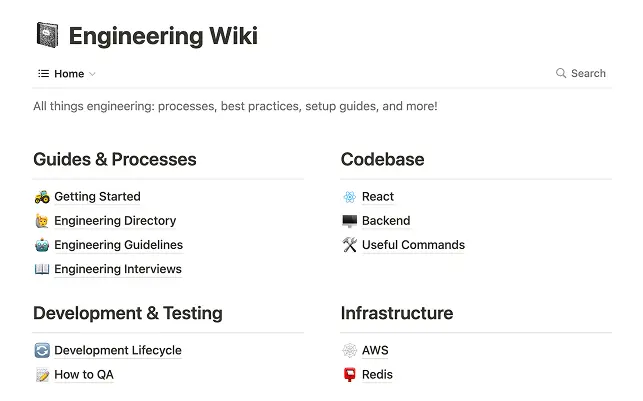Click the tools icon beside Useful Commands
Viewport: 643px width, 401px height.
(x=349, y=245)
